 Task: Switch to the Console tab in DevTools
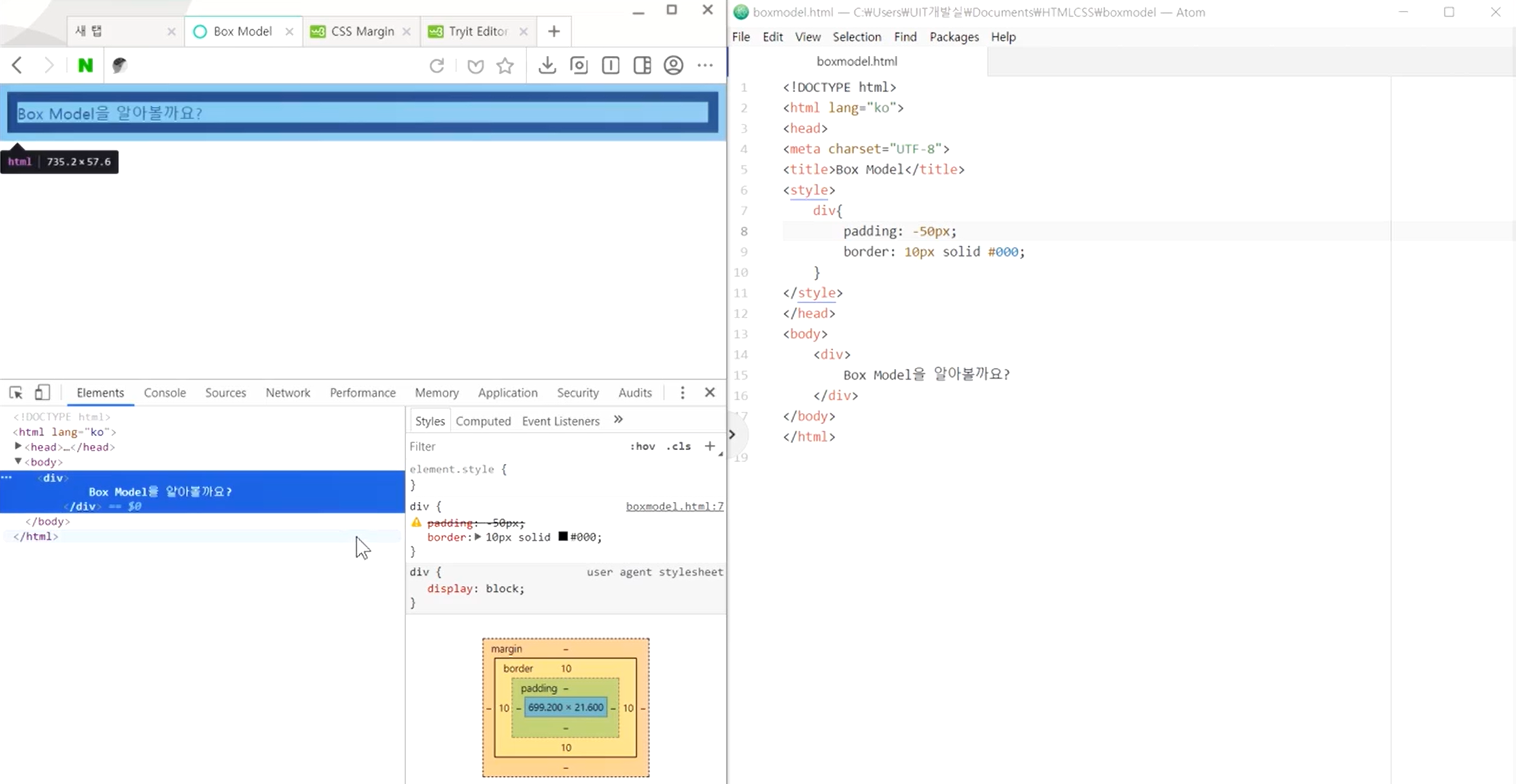click(164, 392)
